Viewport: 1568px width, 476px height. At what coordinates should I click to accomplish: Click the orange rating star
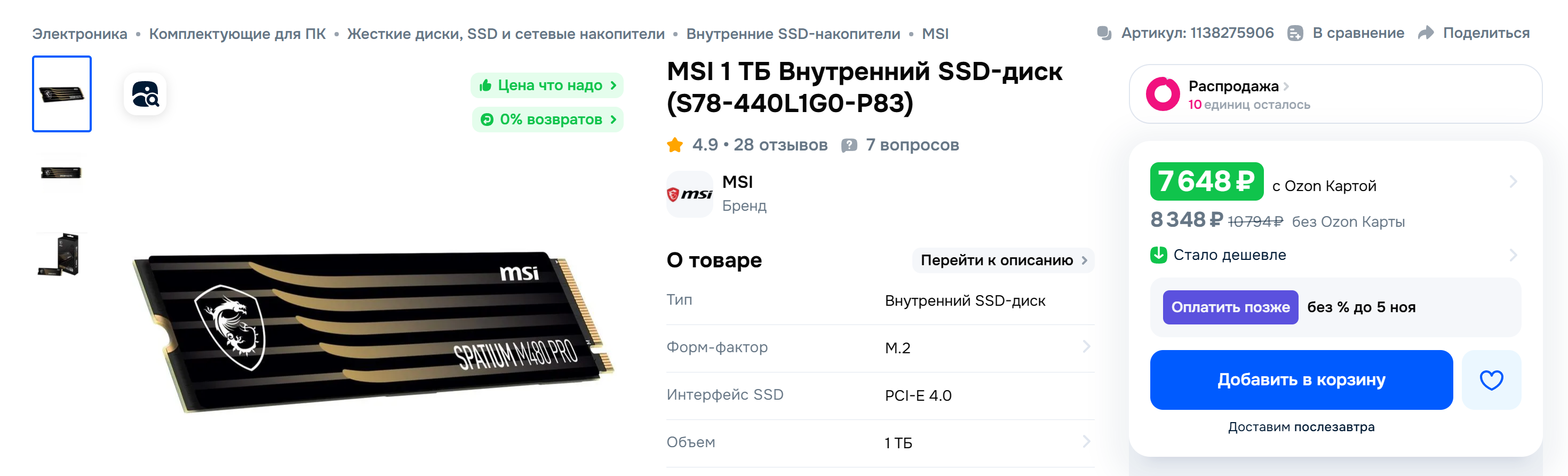pos(674,145)
